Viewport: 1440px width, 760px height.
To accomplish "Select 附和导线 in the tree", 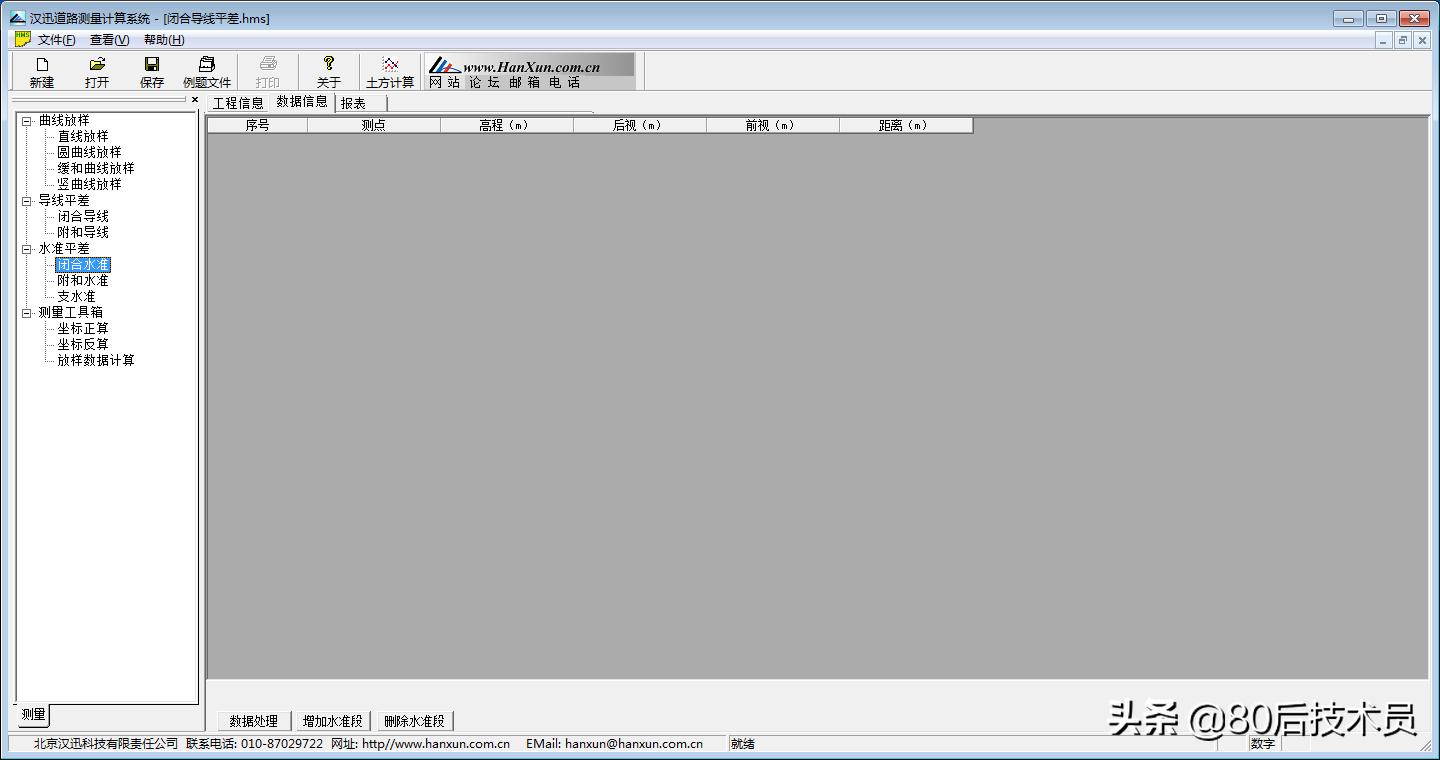I will click(83, 232).
